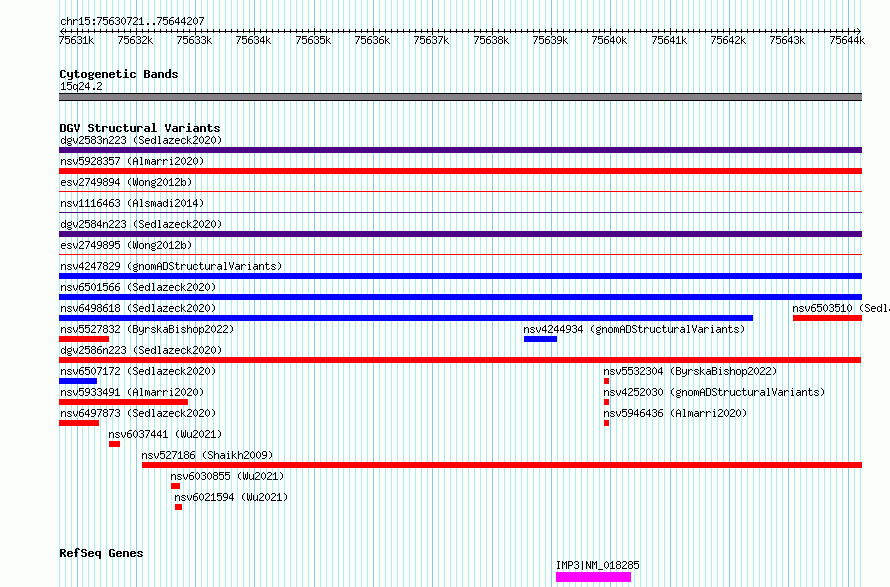Click the purple dgv2584n223 variant bar
Screen dimensions: 890x587
[x=460, y=234]
